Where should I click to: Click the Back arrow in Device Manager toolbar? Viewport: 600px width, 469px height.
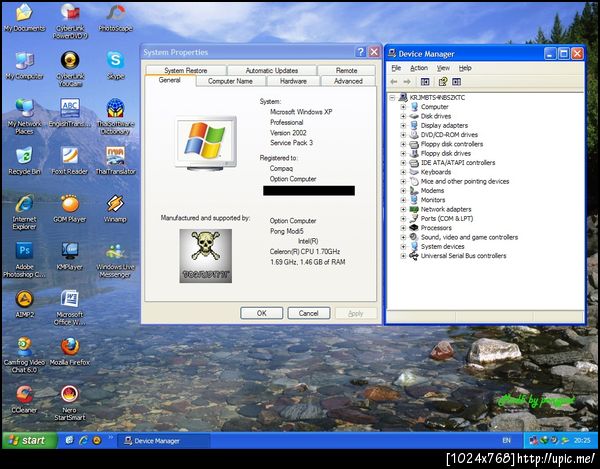tap(394, 81)
